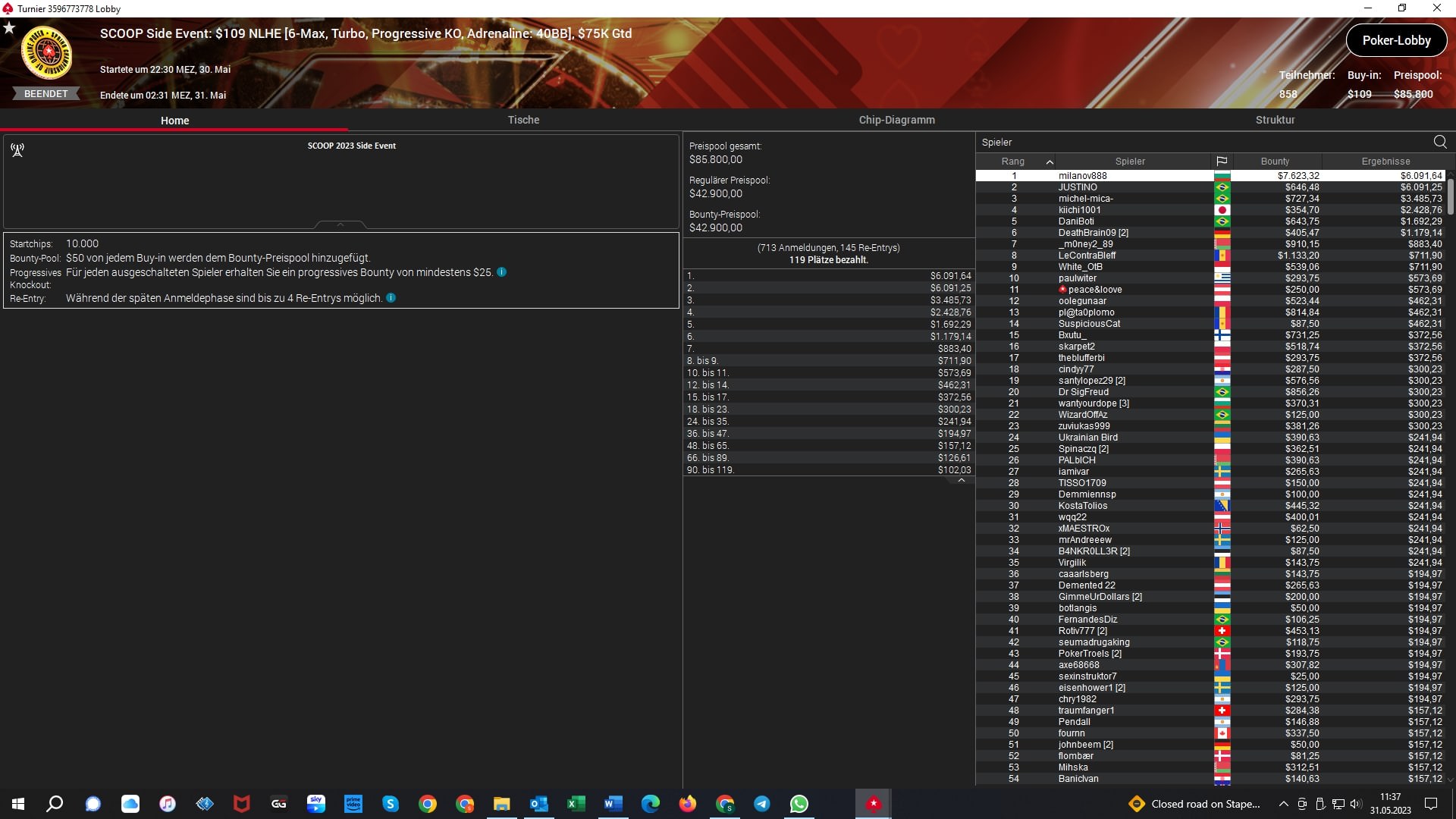Select player peace&loove row
Screen dimensions: 1456x819
tap(1210, 290)
